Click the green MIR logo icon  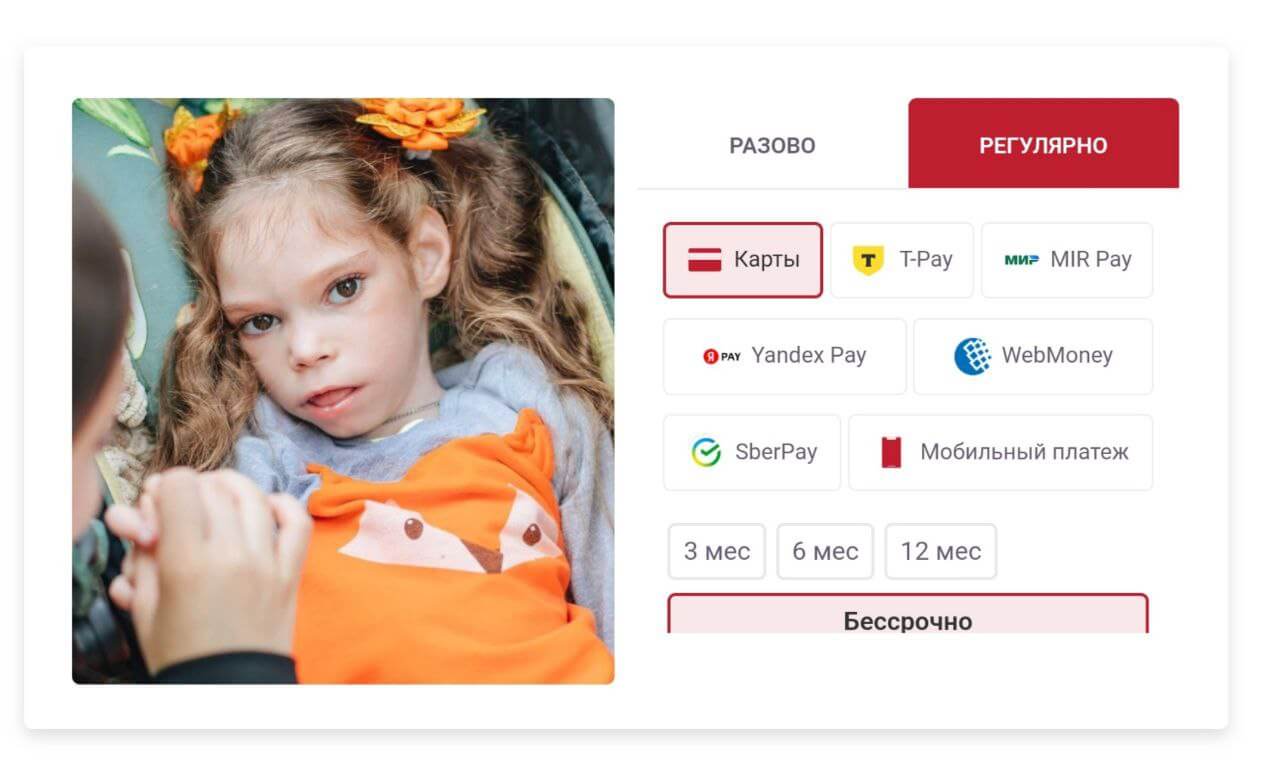pyautogui.click(x=1022, y=260)
